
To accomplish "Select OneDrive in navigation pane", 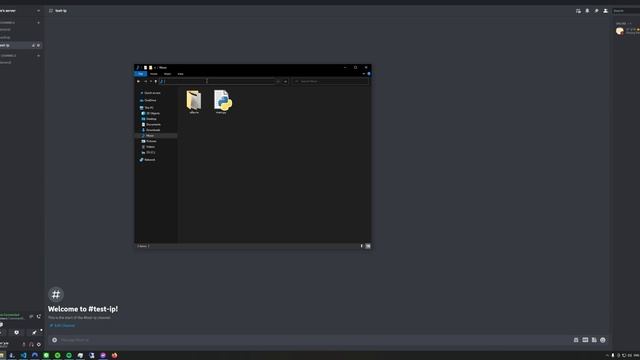I will (x=150, y=100).
